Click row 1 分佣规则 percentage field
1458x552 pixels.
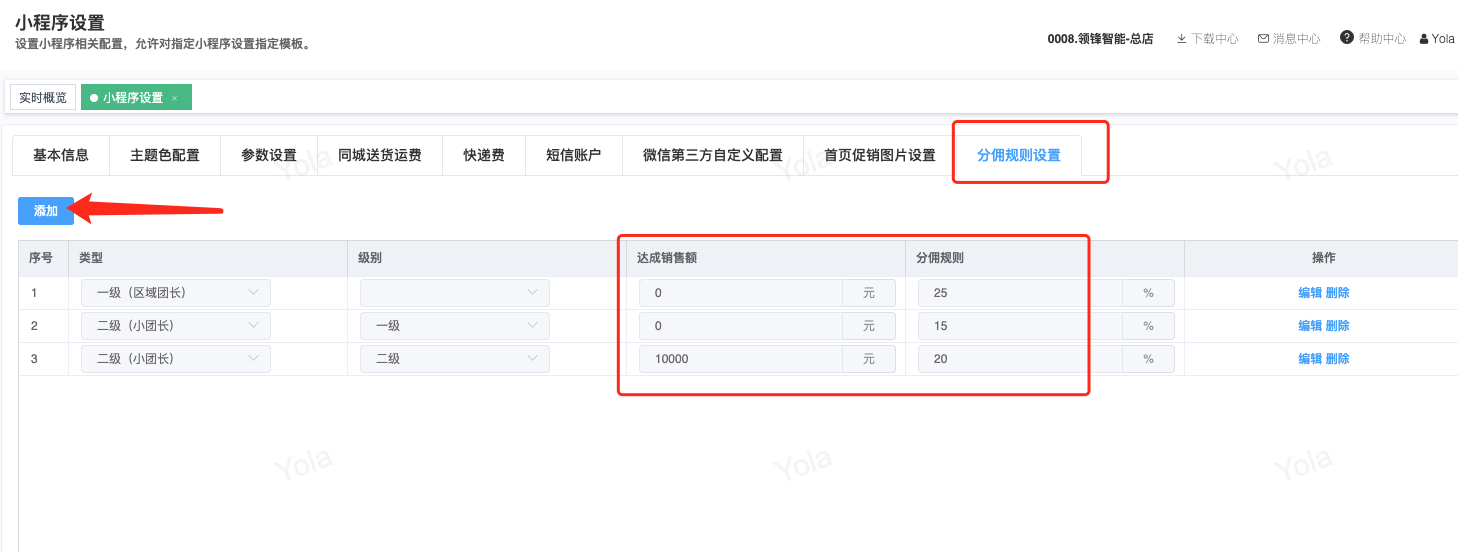[1020, 293]
